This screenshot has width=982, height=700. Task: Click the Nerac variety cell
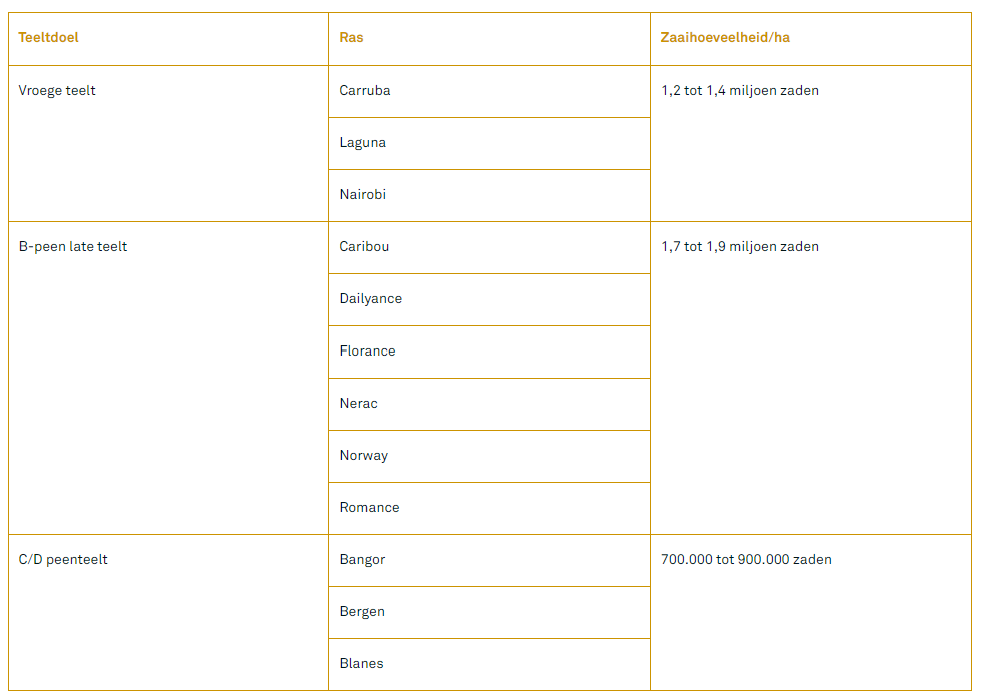click(x=359, y=404)
